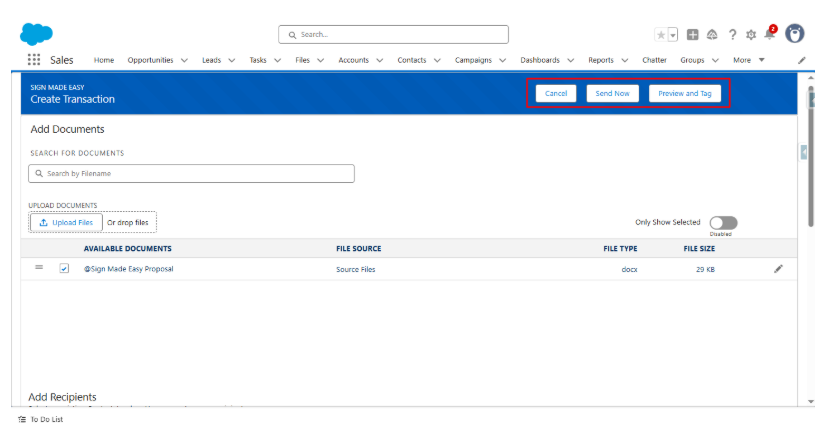Go to the Home tab
The image size is (839, 438).
pos(104,60)
